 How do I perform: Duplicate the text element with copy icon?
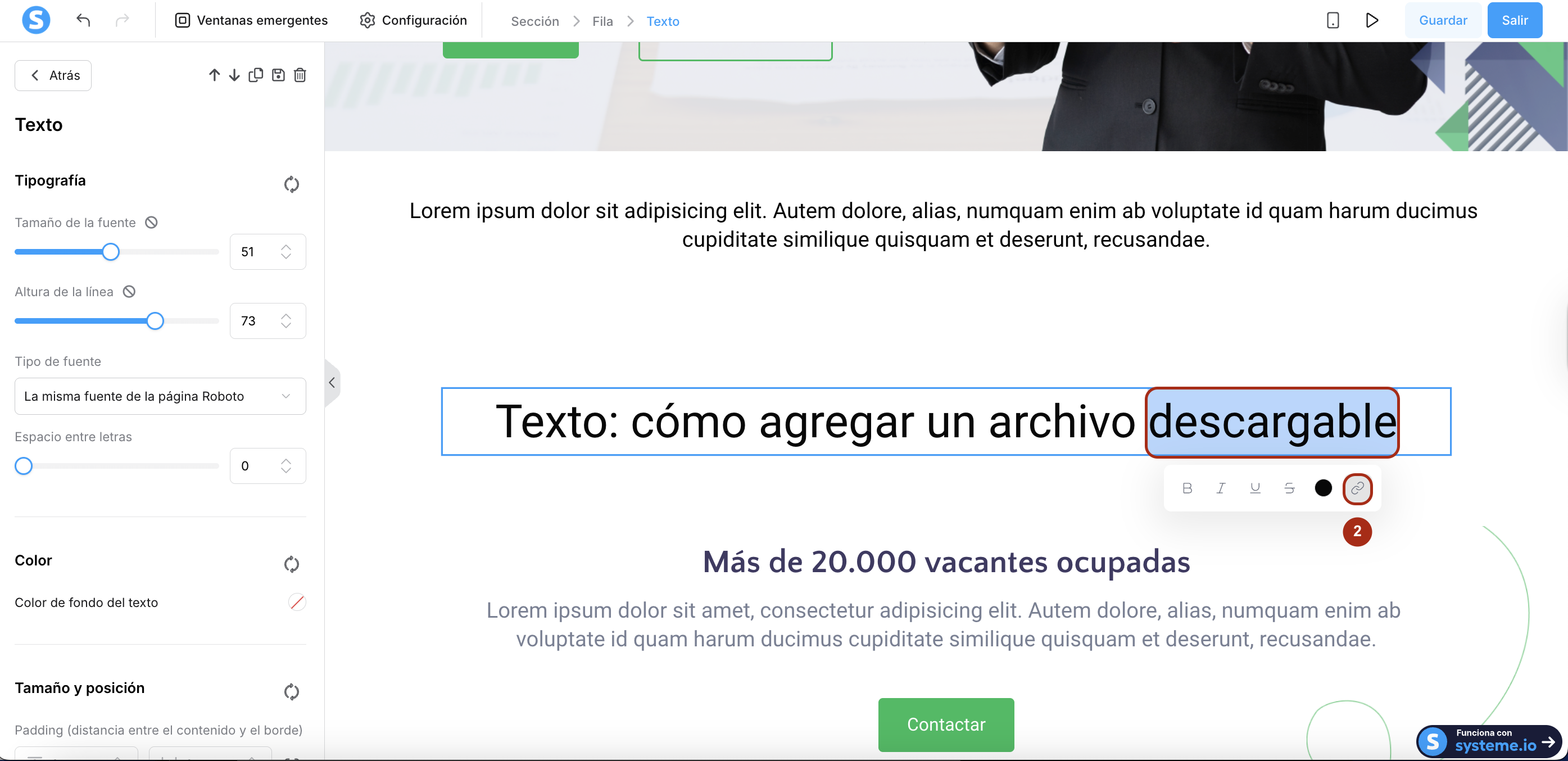click(256, 75)
